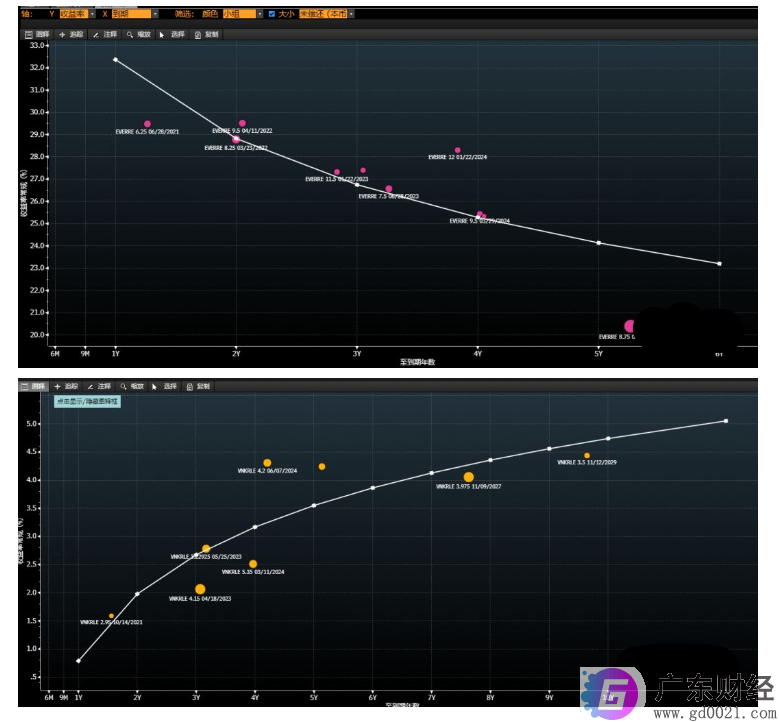779x722 pixels.
Task: Click the 点击显示/隐藏图释框 tooltip label
Action: pyautogui.click(x=87, y=401)
